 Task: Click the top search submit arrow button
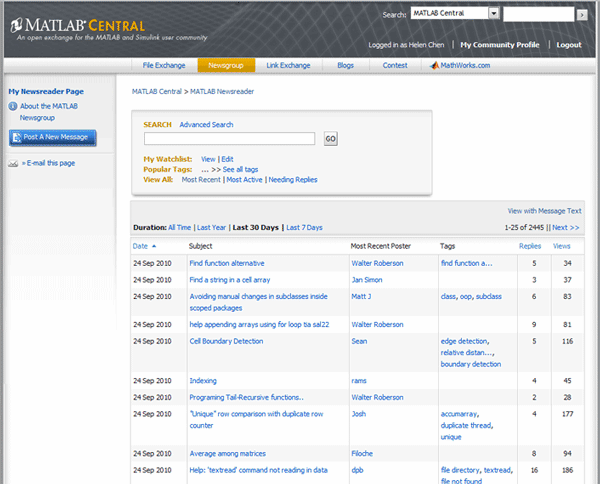(x=582, y=14)
